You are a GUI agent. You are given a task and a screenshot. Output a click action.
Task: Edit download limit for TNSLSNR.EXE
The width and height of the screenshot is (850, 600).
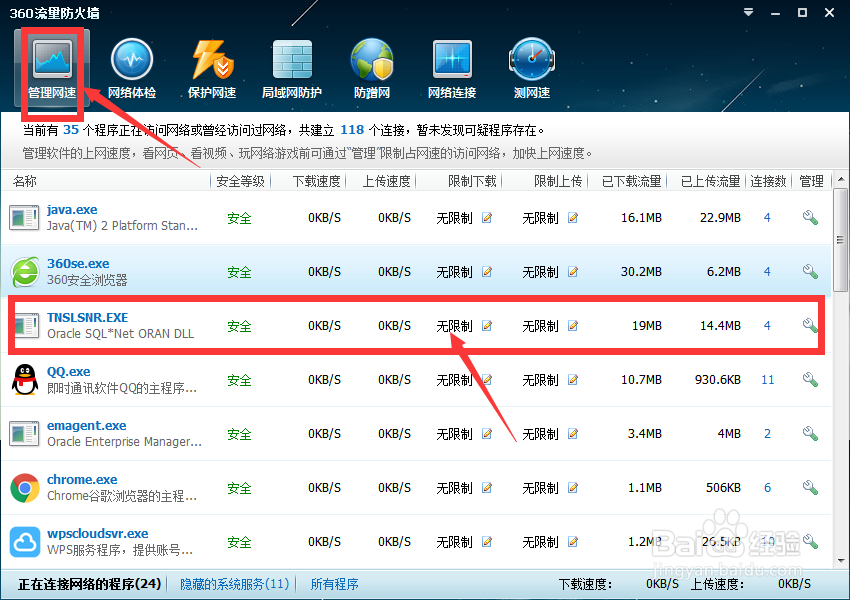coord(487,326)
